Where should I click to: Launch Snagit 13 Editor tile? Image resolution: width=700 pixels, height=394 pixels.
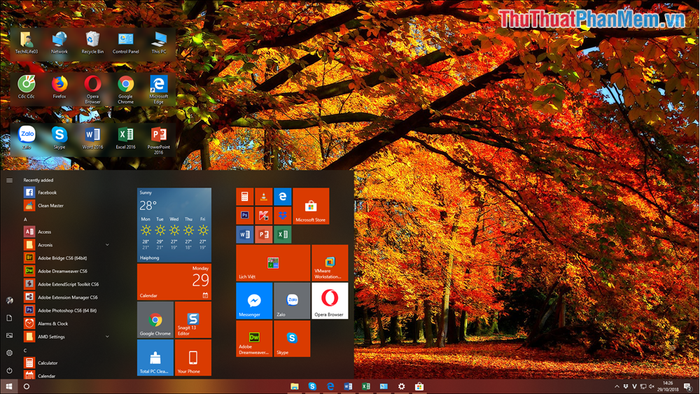193,320
